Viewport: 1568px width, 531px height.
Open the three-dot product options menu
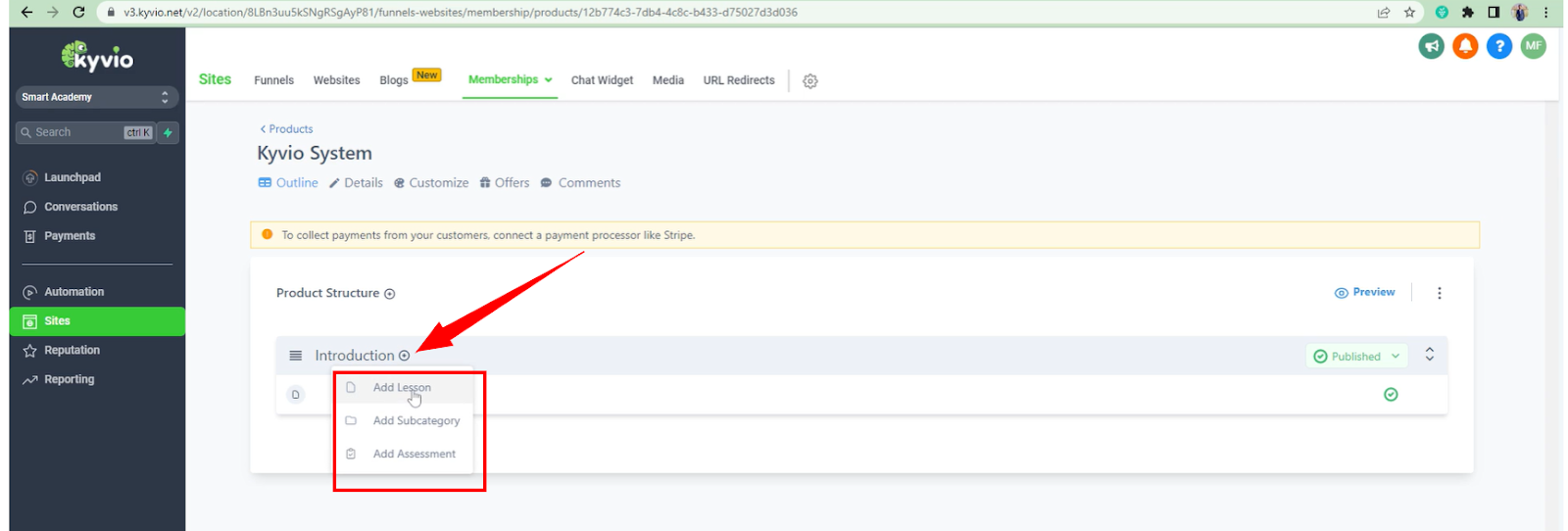[x=1439, y=293]
